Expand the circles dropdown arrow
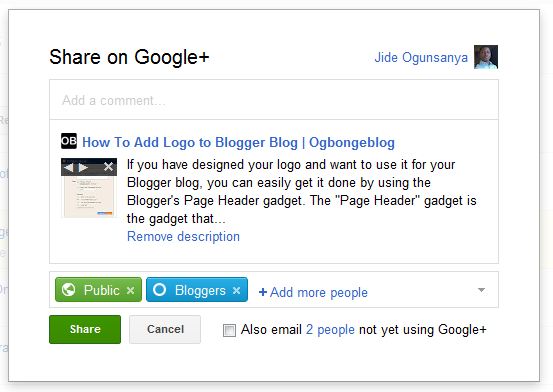Screen dimensions: 553x392 (x=481, y=290)
